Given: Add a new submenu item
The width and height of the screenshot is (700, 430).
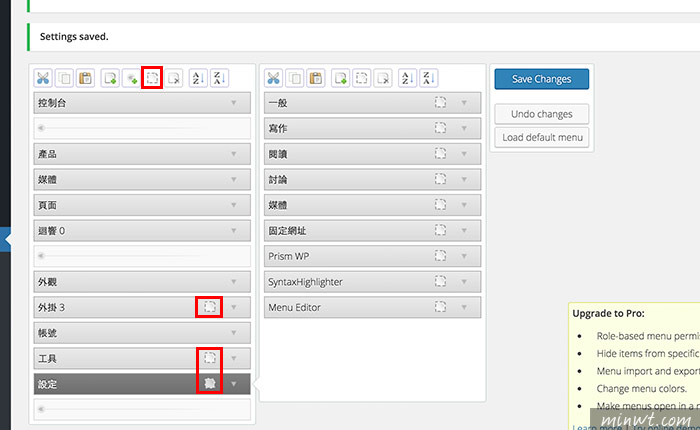Looking at the screenshot, I should coord(341,78).
